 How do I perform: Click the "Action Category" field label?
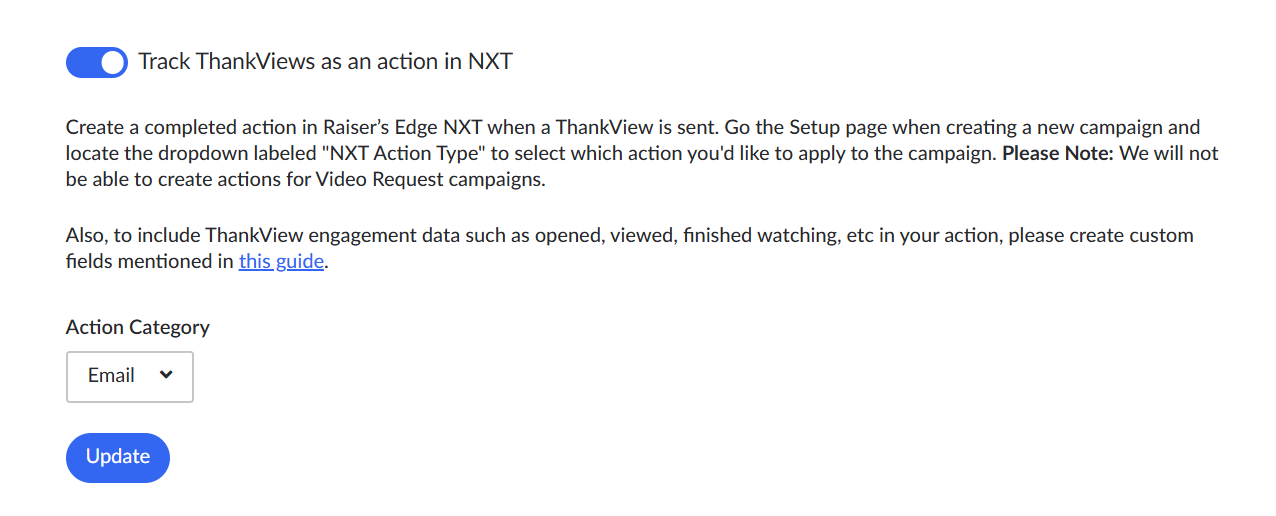pos(138,327)
